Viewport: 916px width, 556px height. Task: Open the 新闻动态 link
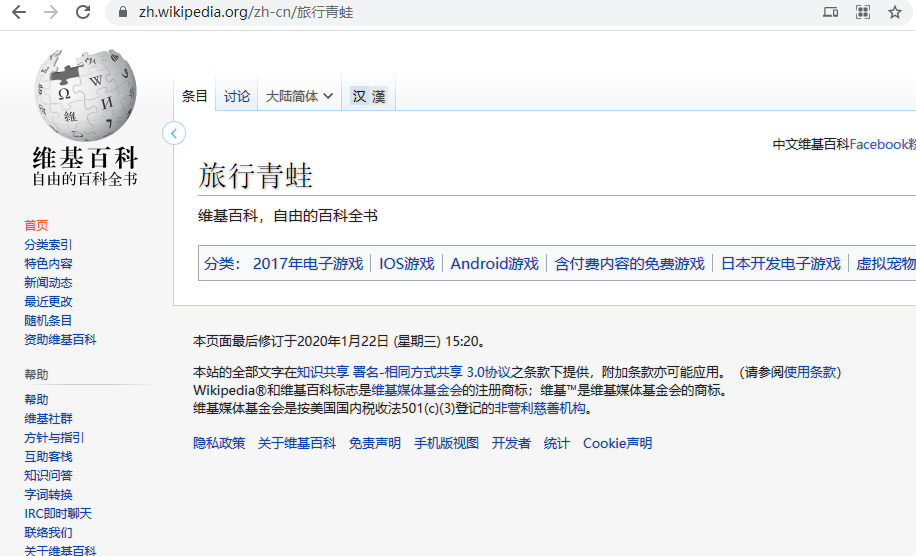(x=48, y=283)
